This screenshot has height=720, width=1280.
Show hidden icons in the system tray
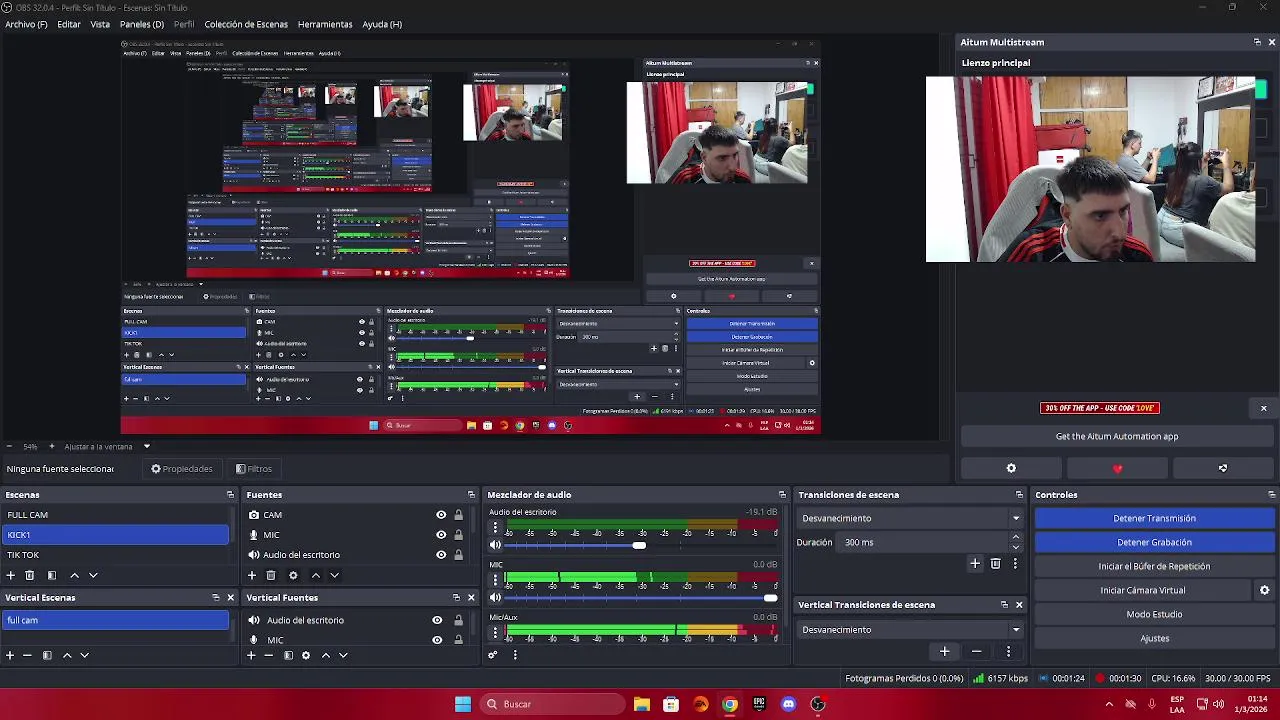coord(1109,704)
